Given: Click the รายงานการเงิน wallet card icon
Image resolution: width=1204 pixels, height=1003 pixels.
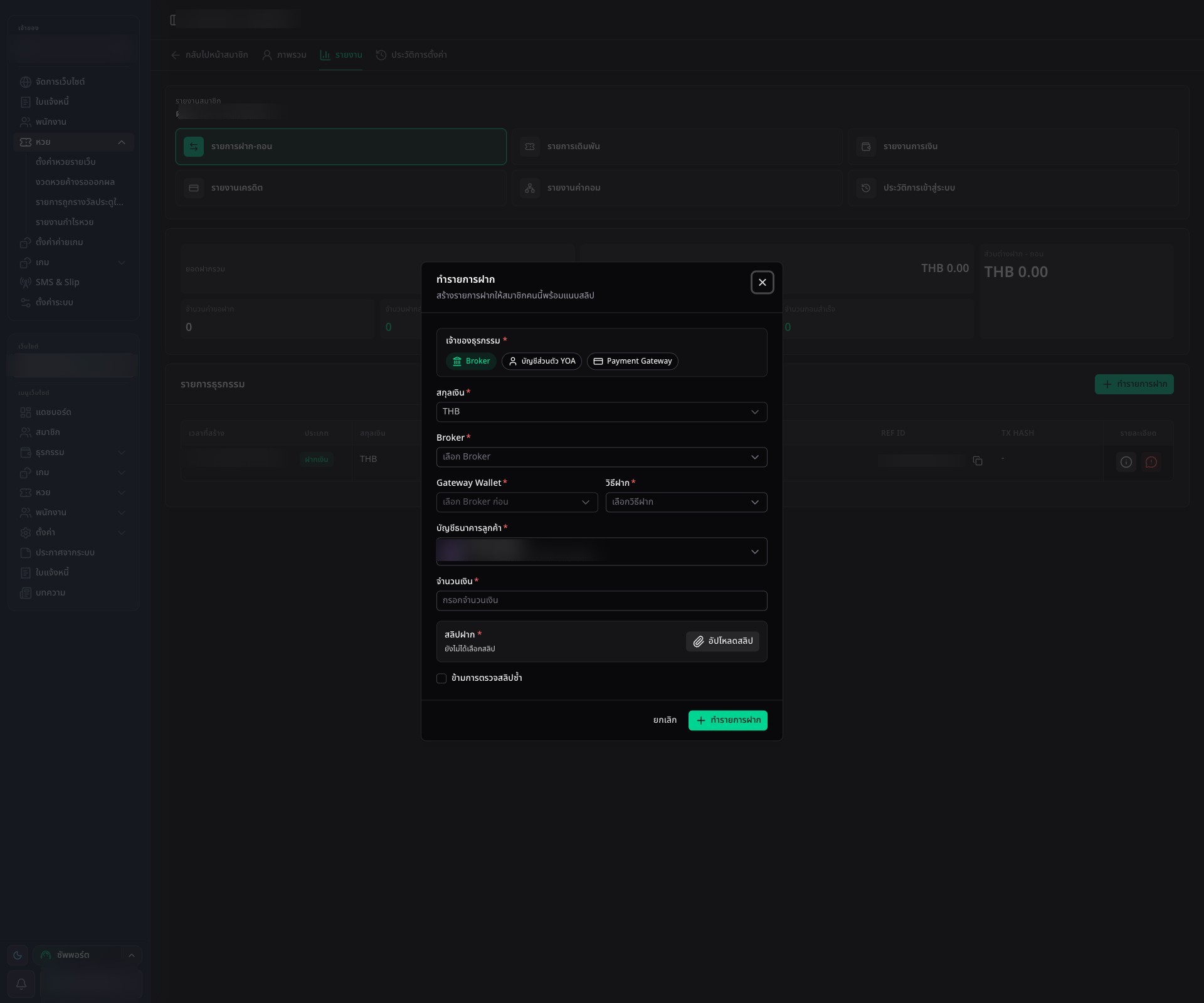Looking at the screenshot, I should point(866,147).
